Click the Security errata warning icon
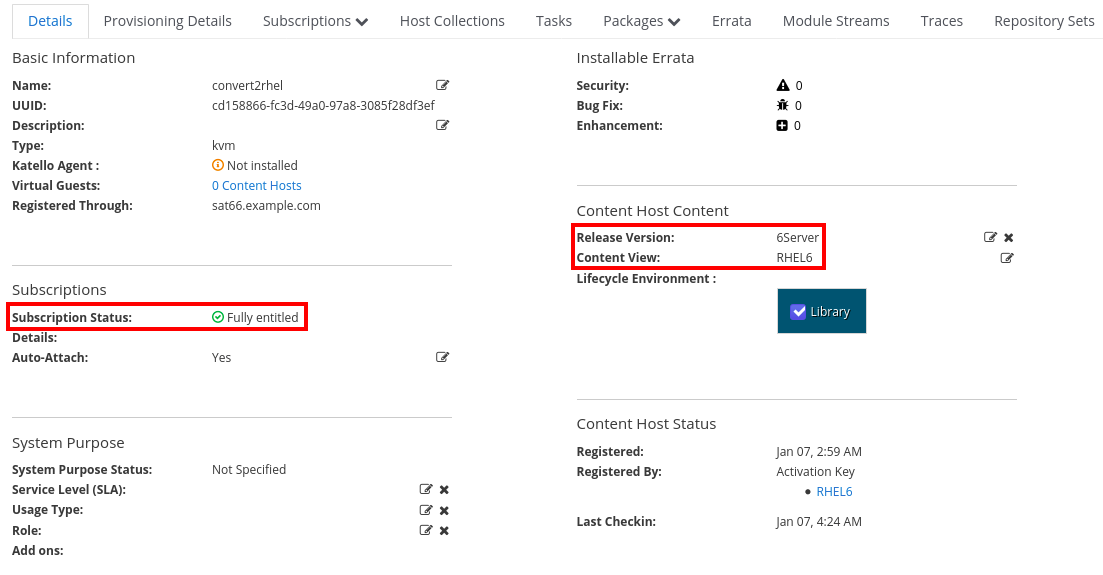Image resolution: width=1103 pixels, height=575 pixels. [x=783, y=86]
